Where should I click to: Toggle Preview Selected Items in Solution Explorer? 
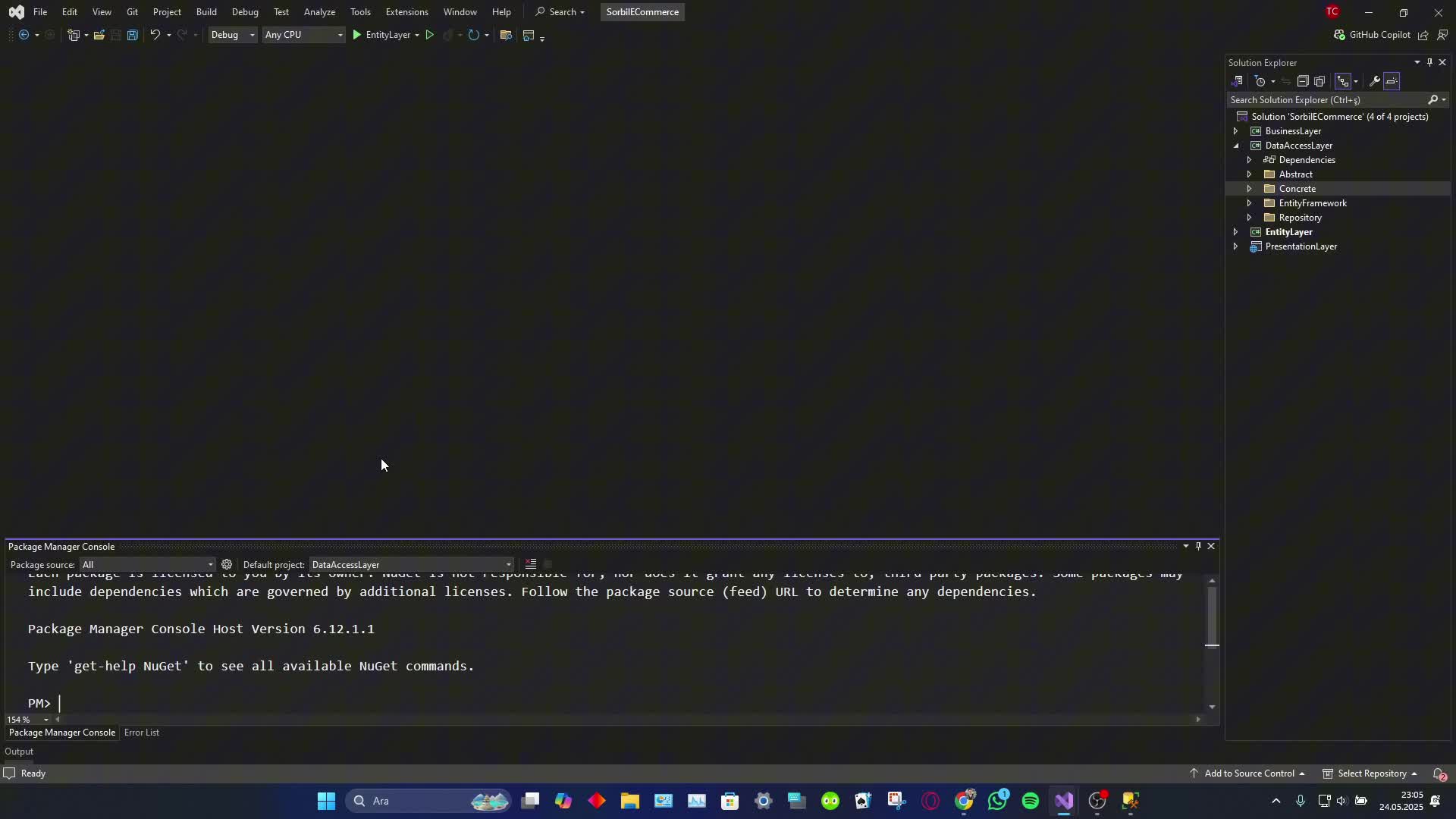tap(1392, 81)
